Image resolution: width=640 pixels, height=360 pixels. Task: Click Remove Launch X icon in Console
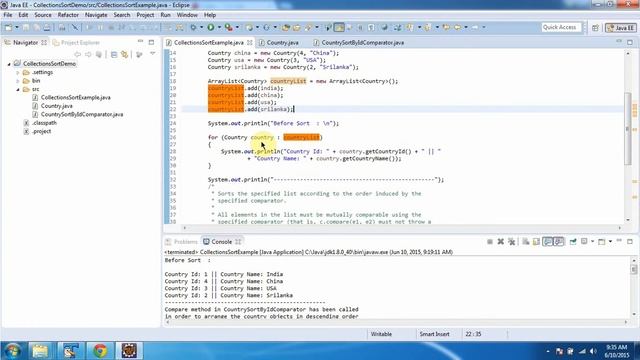[500, 242]
